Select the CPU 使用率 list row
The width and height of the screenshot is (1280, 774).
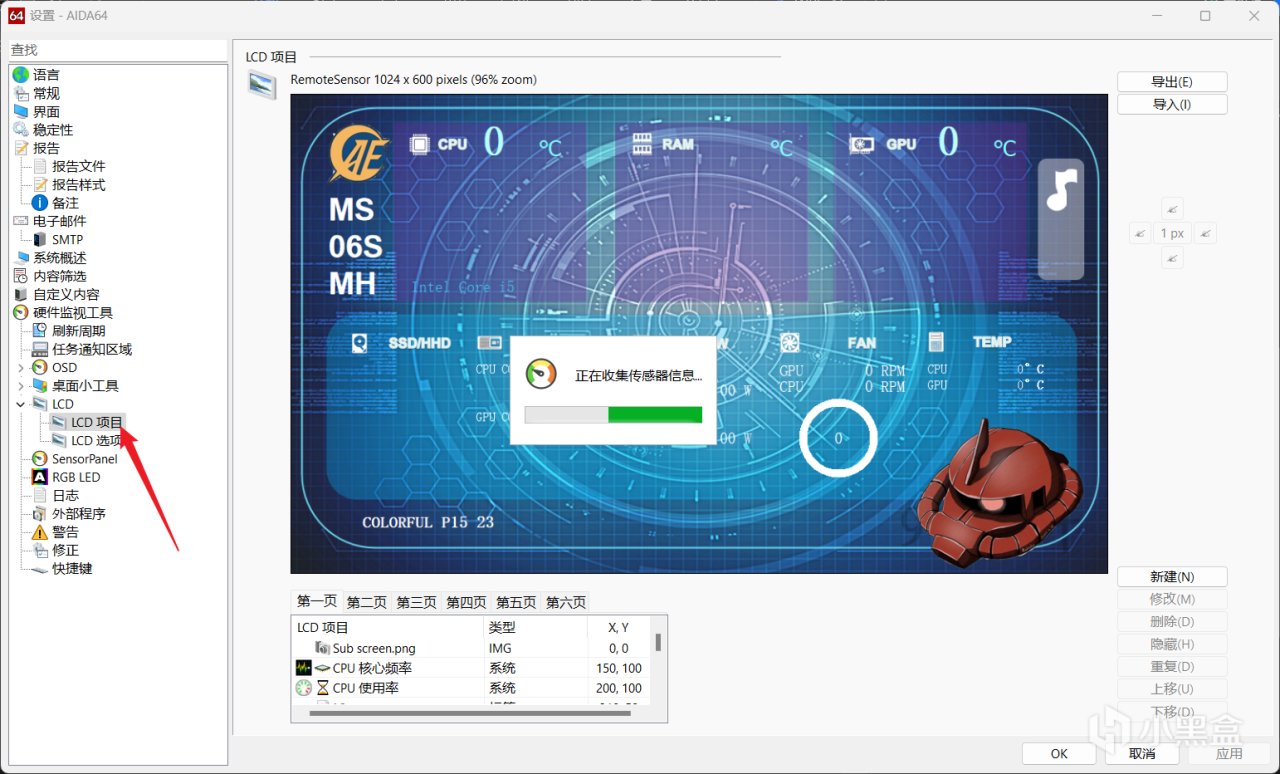[472, 688]
